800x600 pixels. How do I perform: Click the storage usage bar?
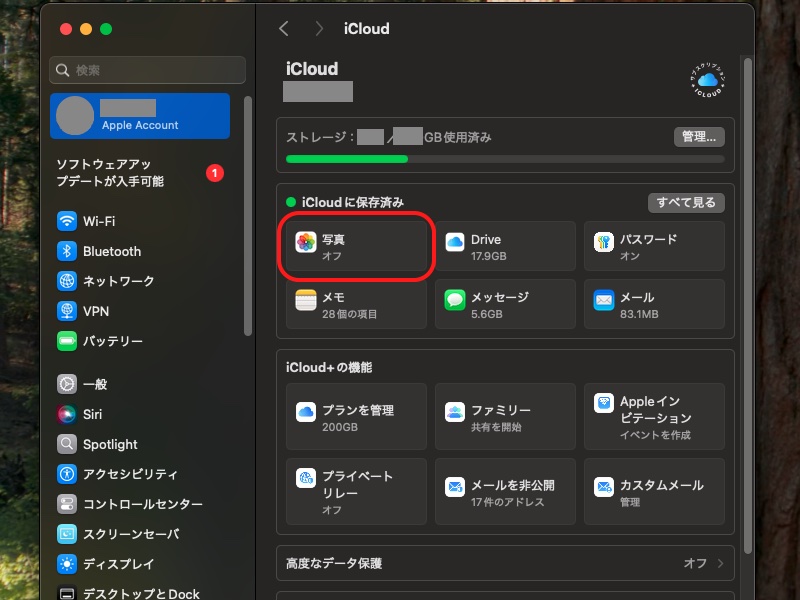504,158
